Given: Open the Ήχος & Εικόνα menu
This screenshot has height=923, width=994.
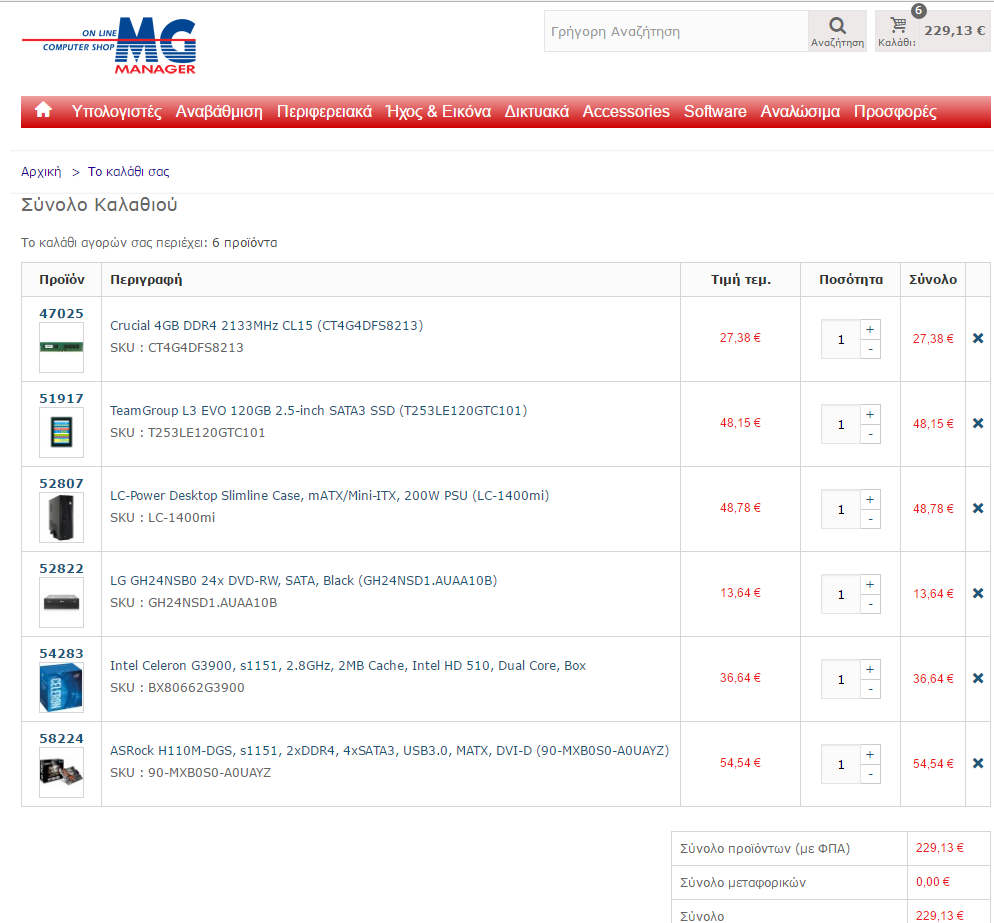Looking at the screenshot, I should [x=438, y=112].
